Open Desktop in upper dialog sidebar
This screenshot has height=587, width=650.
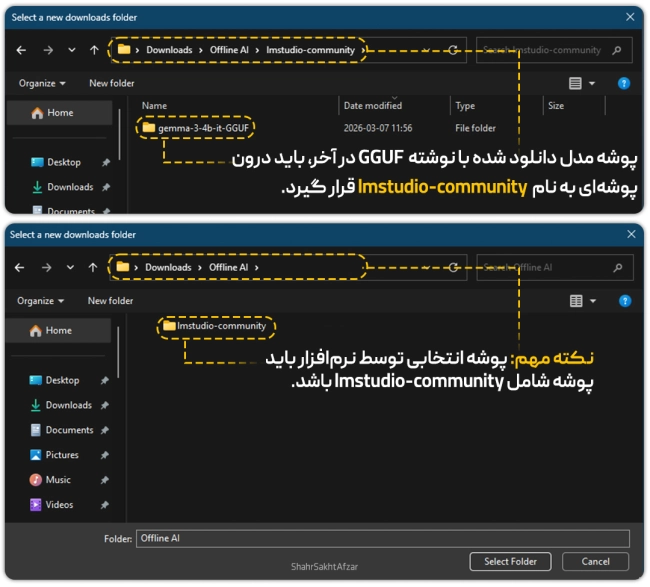63,162
